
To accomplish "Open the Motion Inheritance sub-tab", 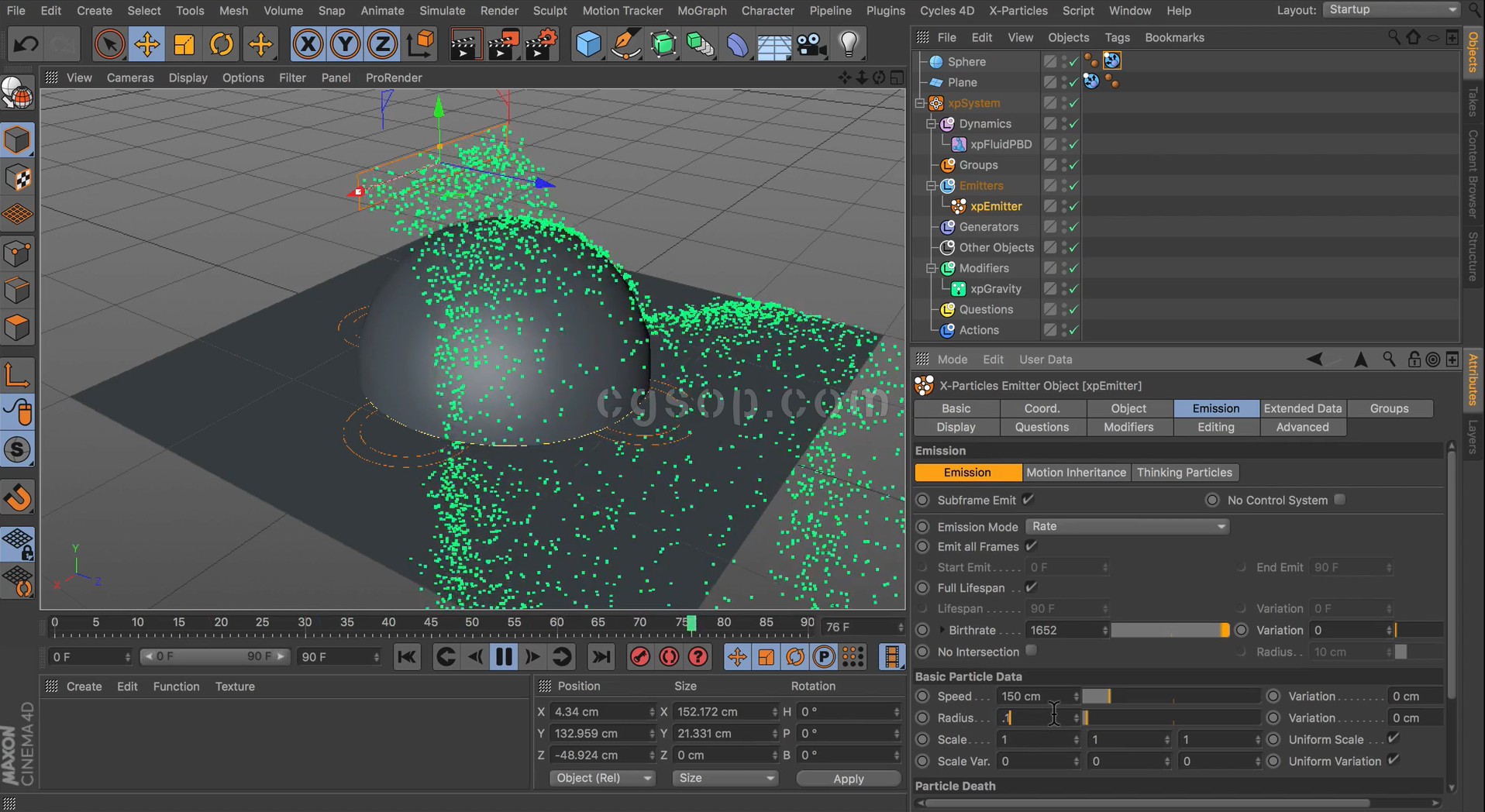I will point(1076,473).
